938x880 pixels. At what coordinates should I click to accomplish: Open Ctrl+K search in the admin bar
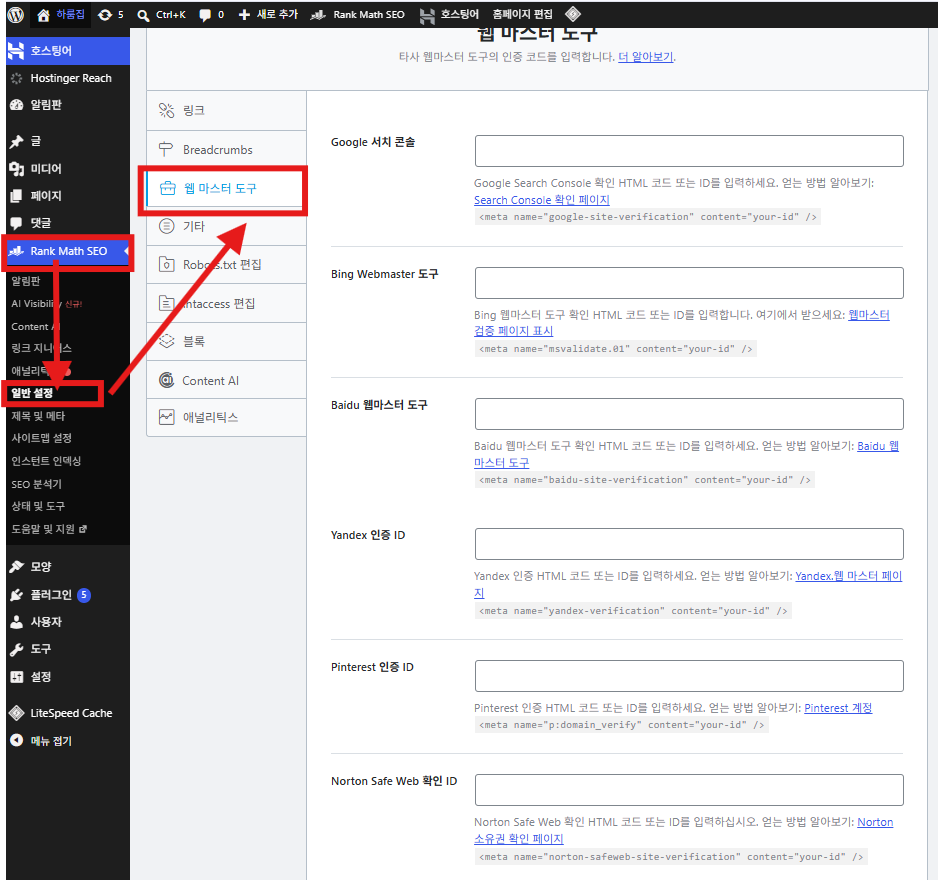click(162, 14)
